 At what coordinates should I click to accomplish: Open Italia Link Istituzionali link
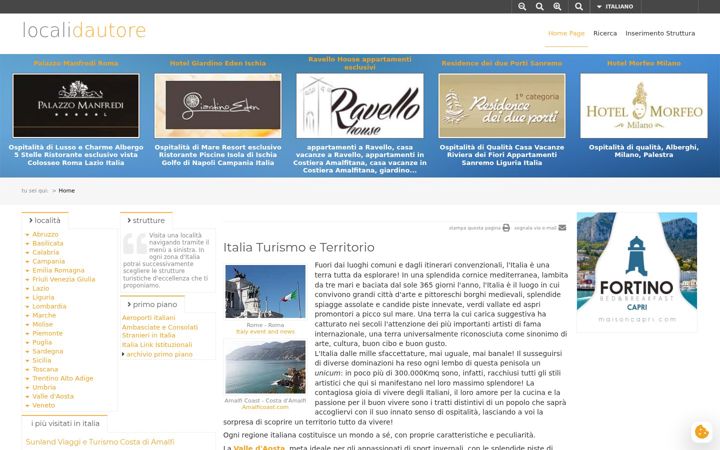(x=157, y=345)
